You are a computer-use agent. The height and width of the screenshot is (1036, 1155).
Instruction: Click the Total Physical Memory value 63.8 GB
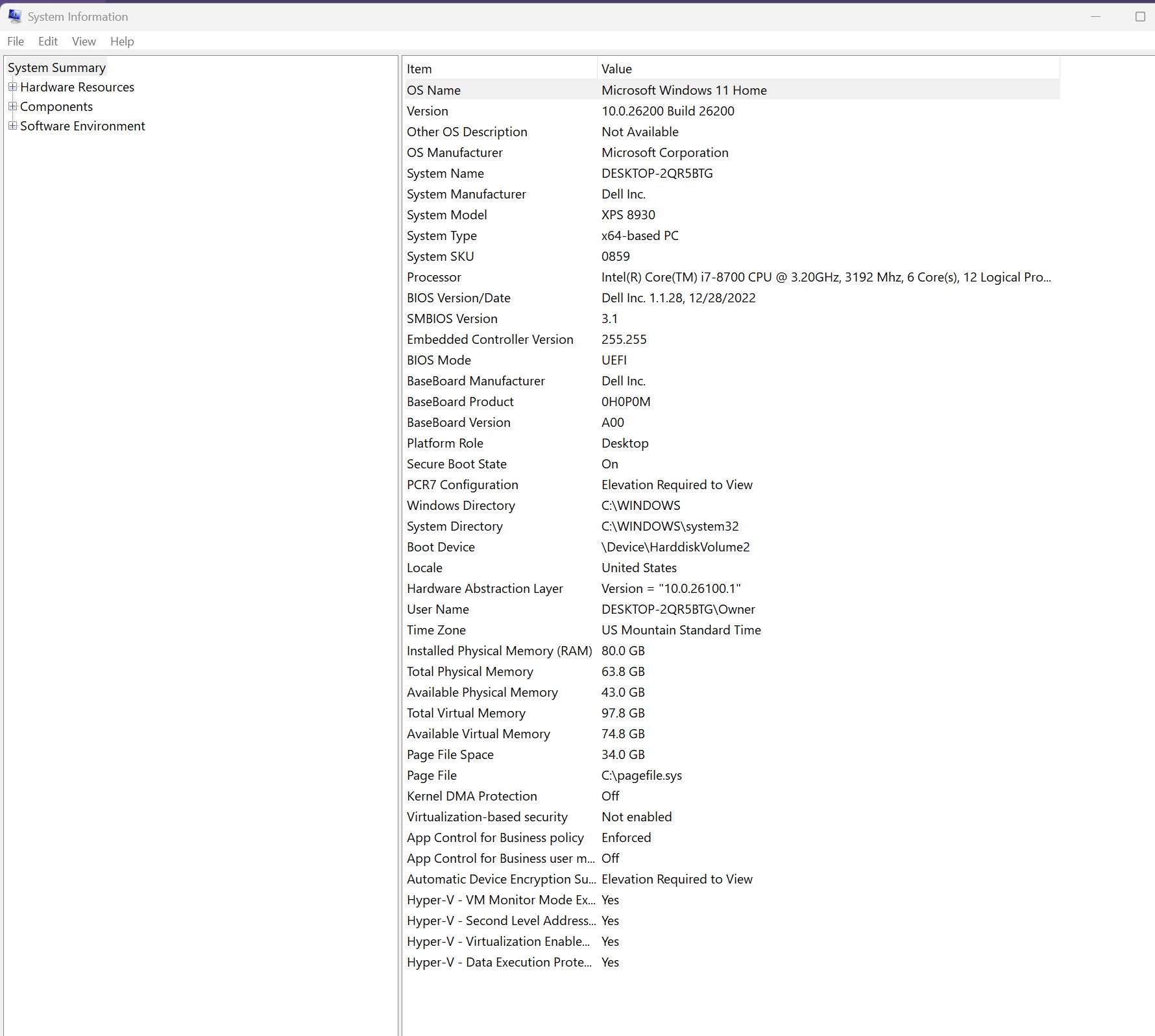[623, 671]
